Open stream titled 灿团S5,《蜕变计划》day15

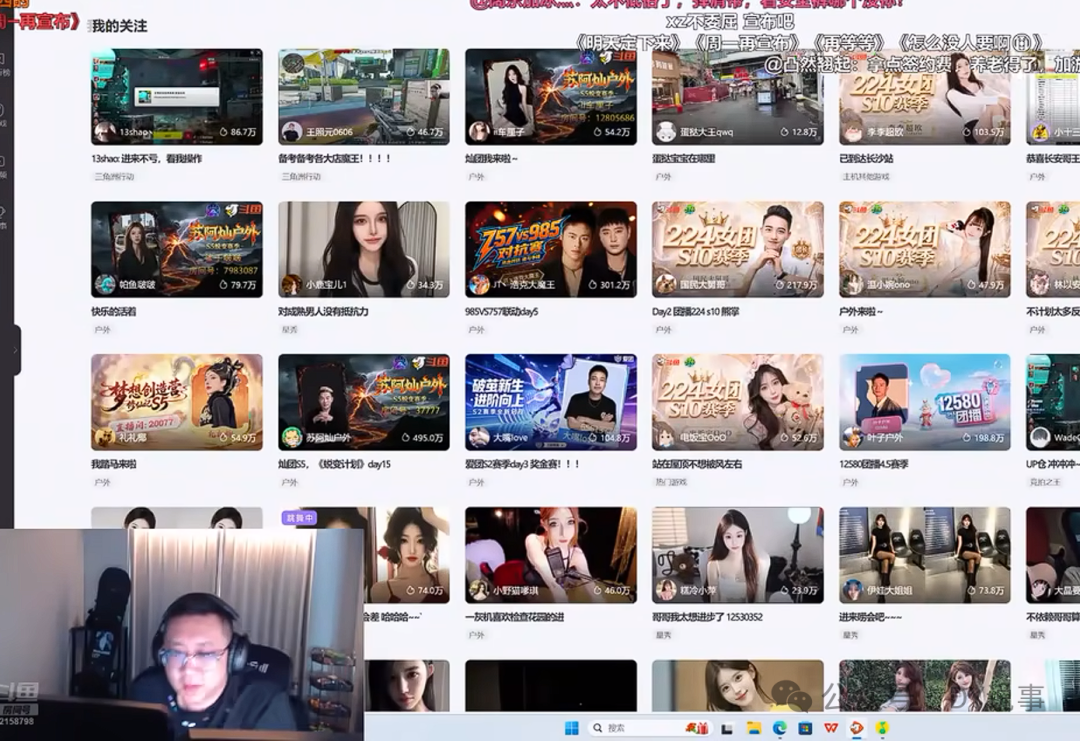coord(335,464)
